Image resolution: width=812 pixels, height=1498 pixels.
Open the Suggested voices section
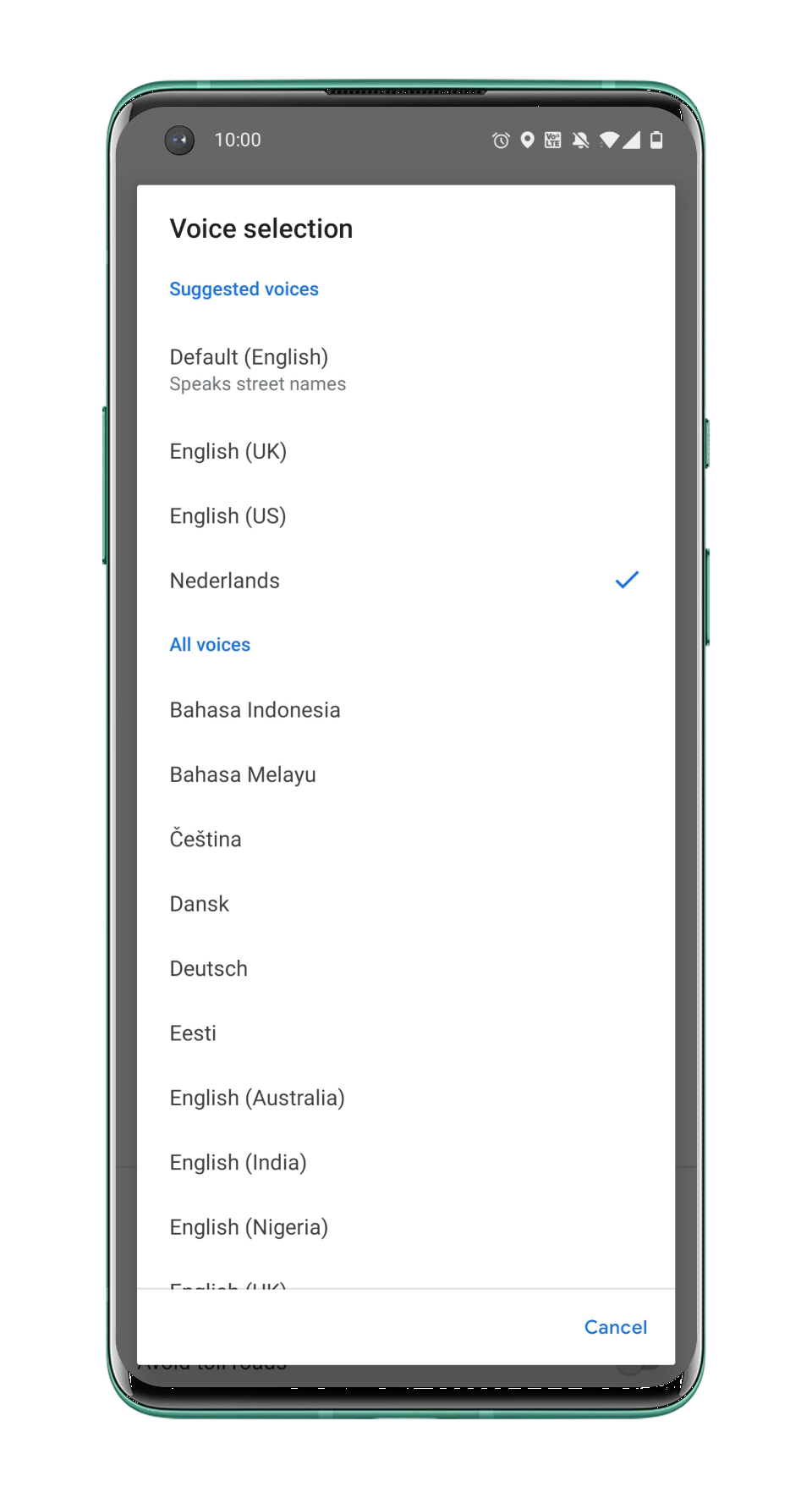coord(244,289)
